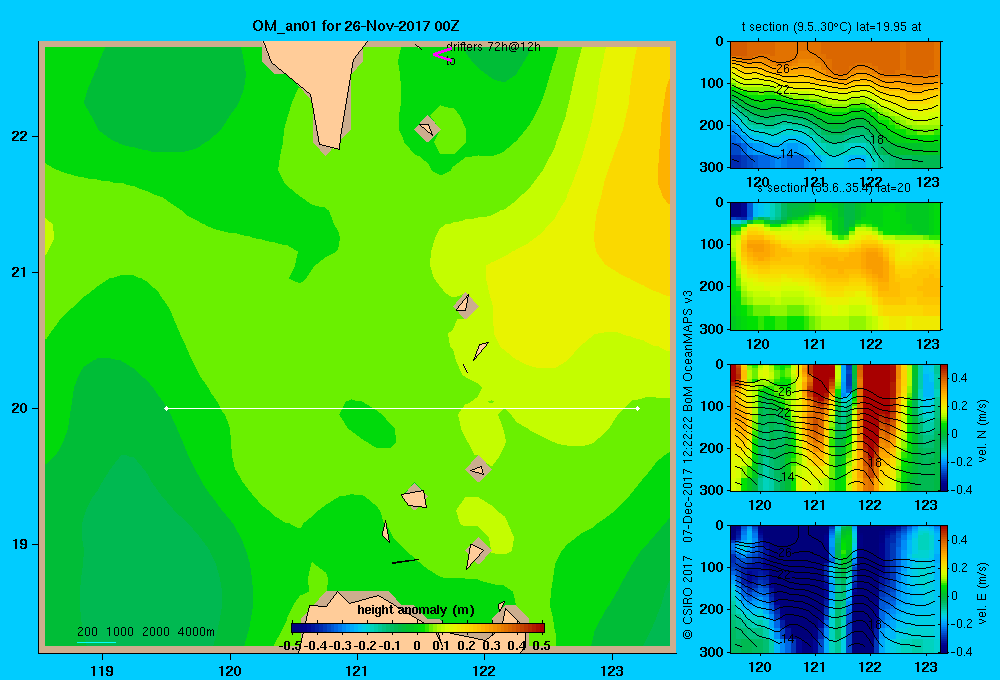Screen dimensions: 1000x680
Task: Click the vel. E (m/s) axis label
Action: (x=982, y=592)
